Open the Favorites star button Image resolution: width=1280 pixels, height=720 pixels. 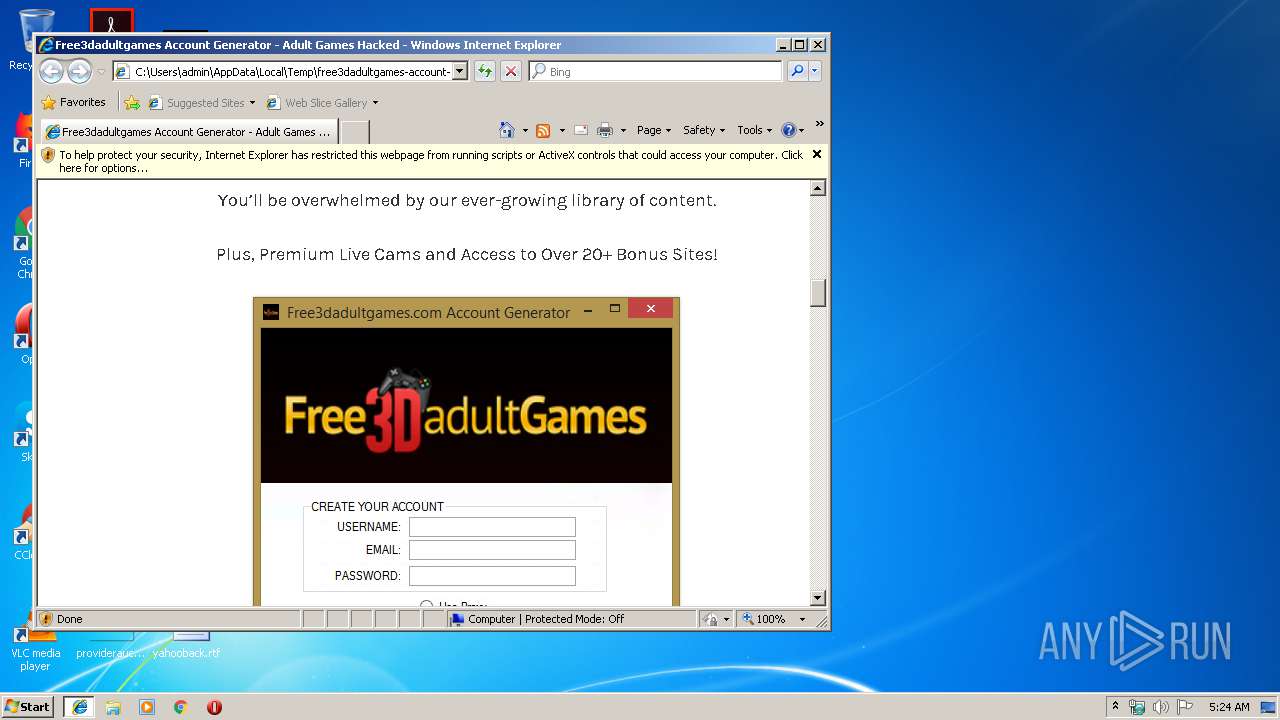(73, 102)
